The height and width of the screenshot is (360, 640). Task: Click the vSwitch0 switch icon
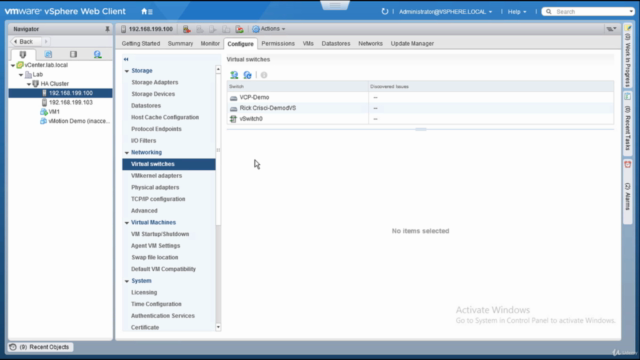tap(233, 119)
